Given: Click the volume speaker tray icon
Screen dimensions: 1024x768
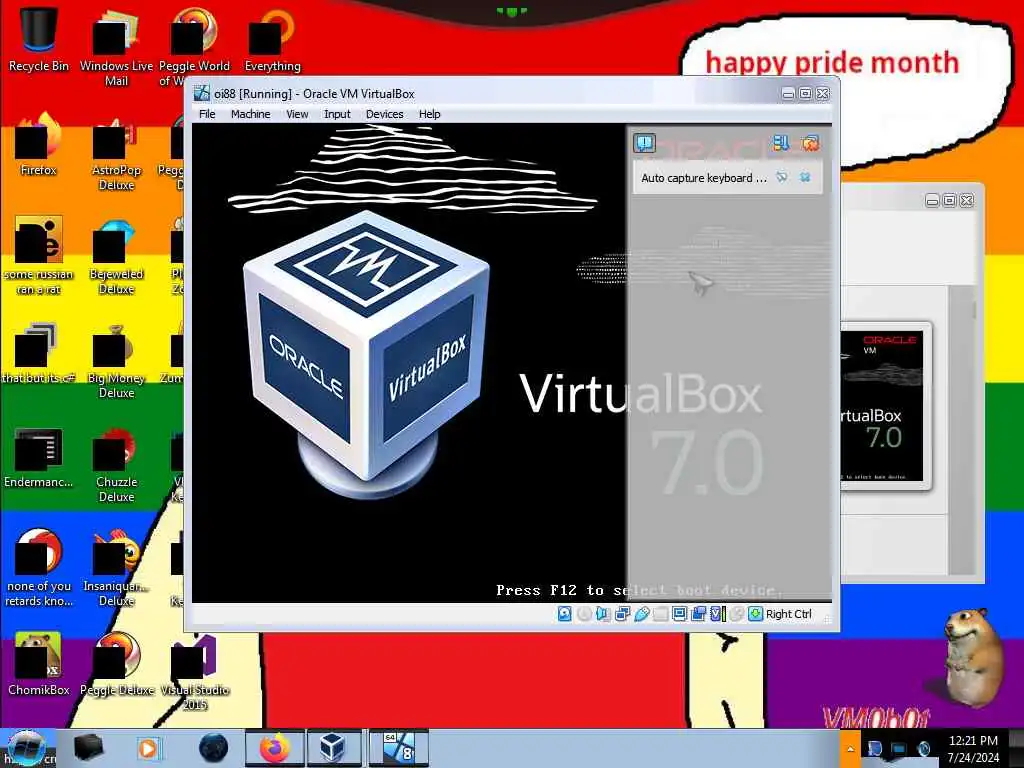Looking at the screenshot, I should tap(923, 749).
